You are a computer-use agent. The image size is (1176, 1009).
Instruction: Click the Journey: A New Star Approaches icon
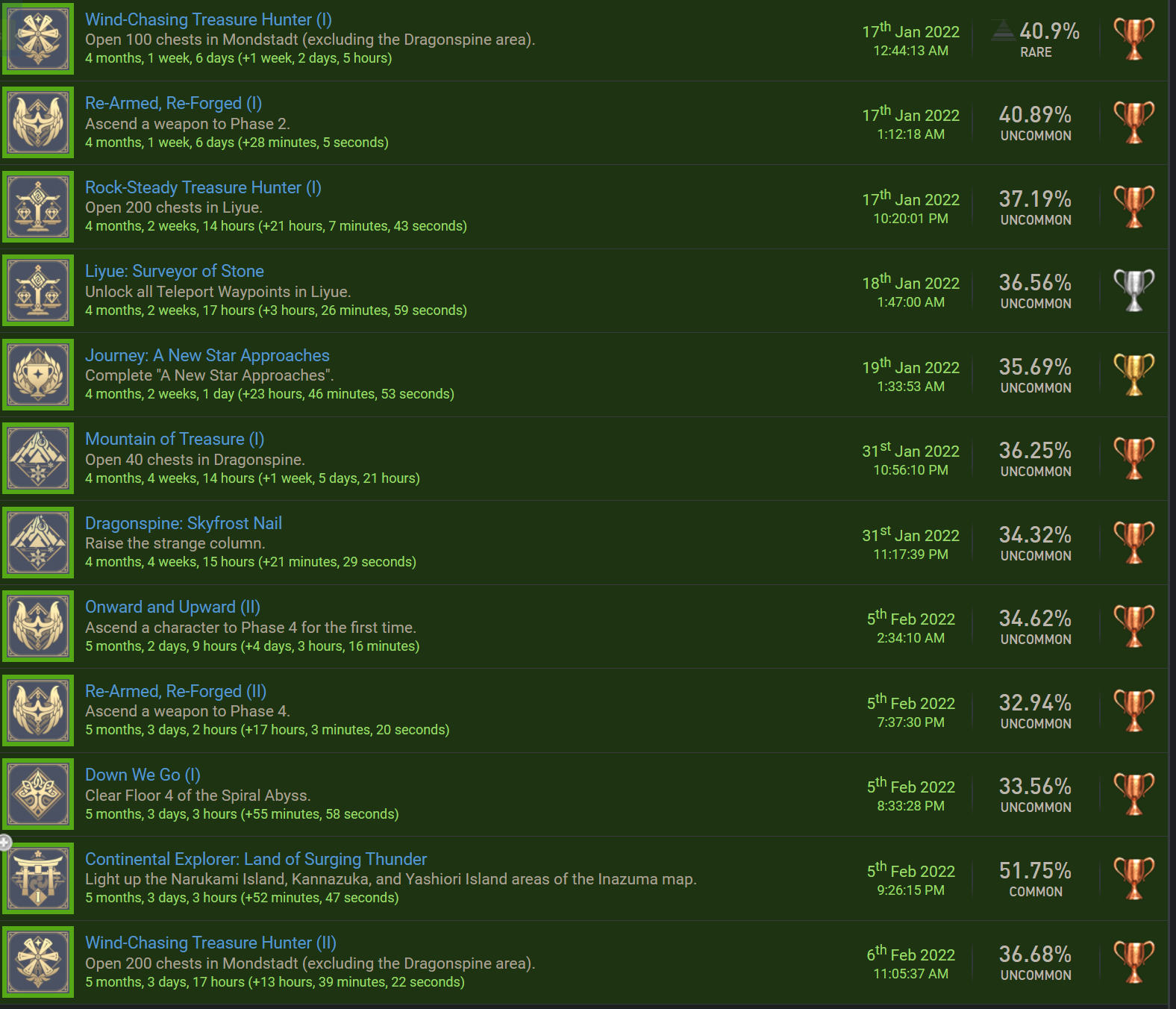[38, 375]
